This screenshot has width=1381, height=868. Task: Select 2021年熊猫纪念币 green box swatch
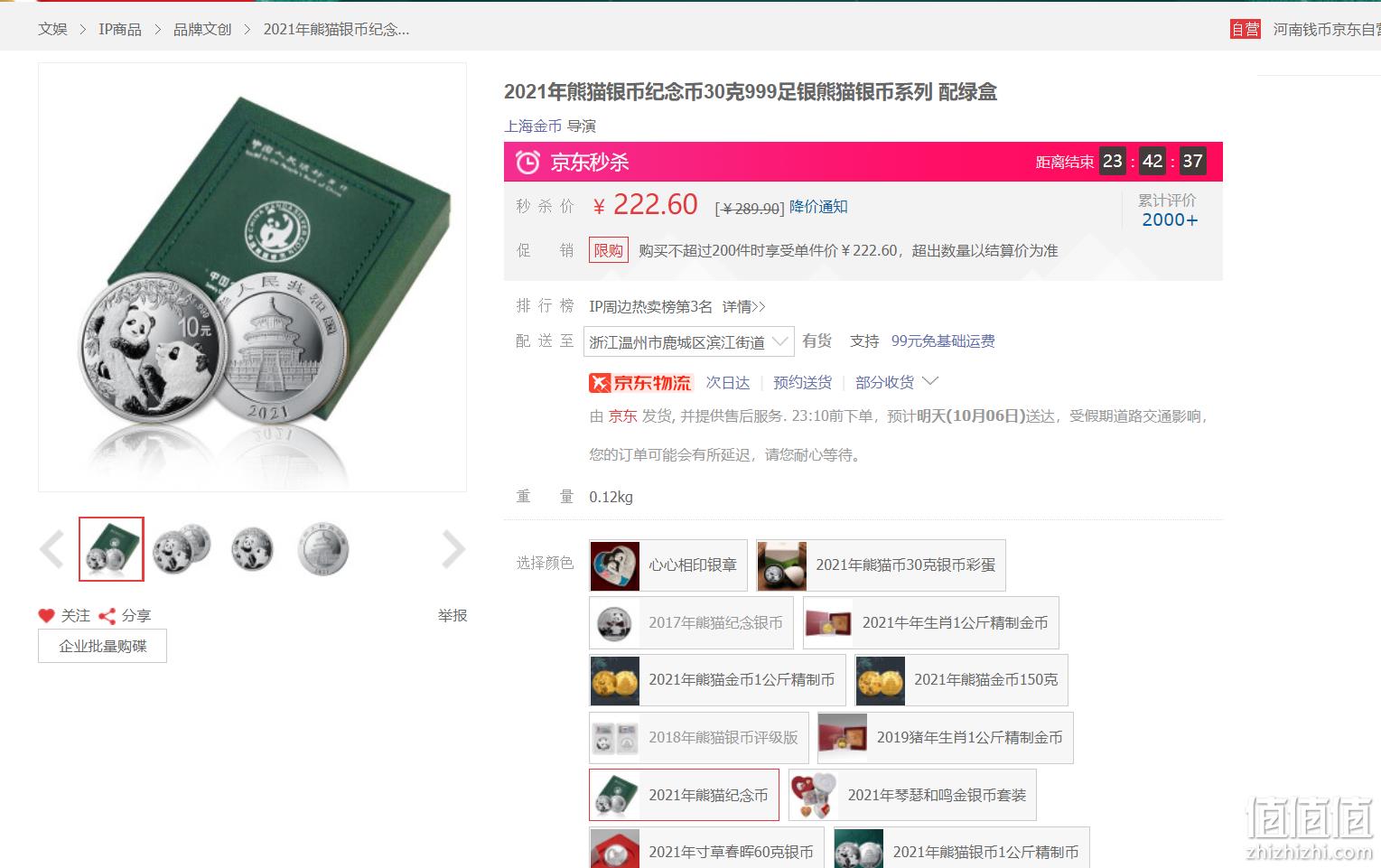point(684,795)
